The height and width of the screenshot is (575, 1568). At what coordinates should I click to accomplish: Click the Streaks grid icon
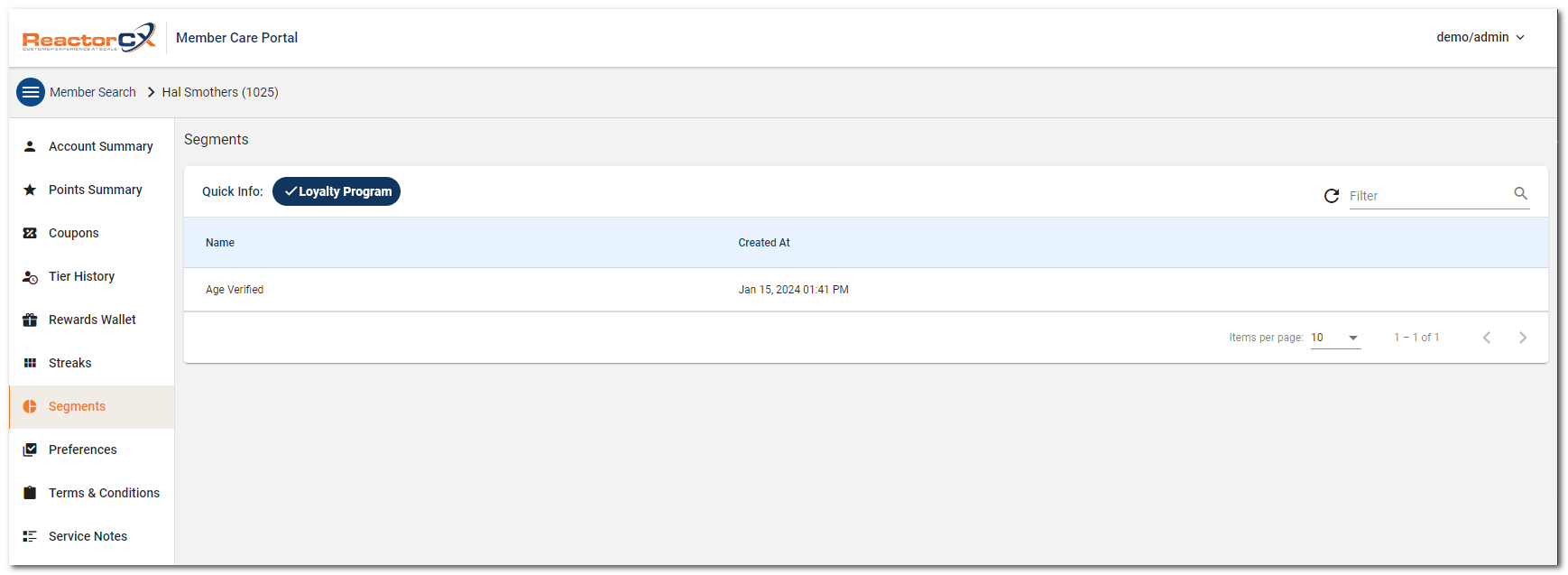click(30, 363)
